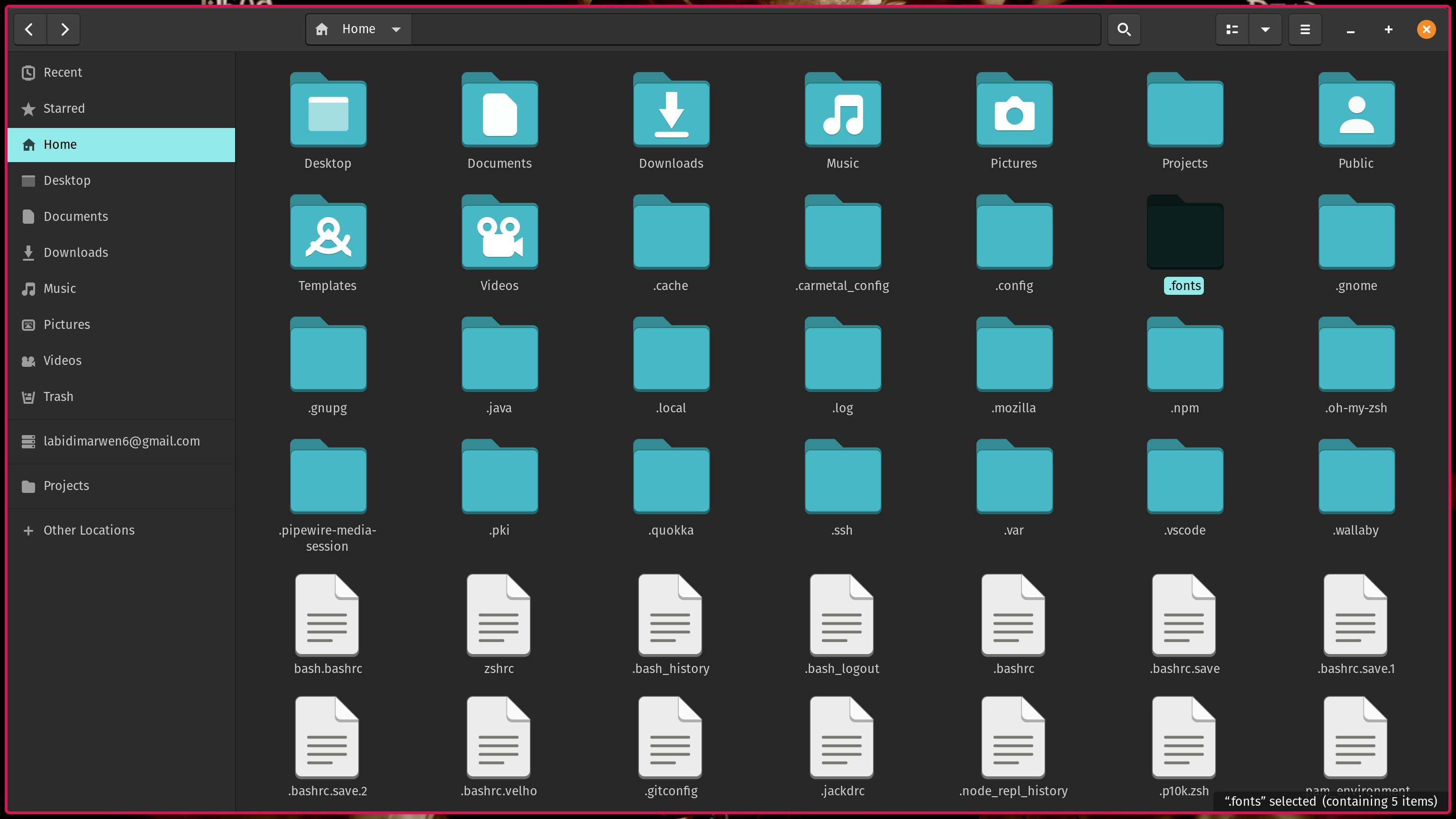Open Trash in the sidebar
Viewport: 1456px width, 819px height.
[121, 397]
